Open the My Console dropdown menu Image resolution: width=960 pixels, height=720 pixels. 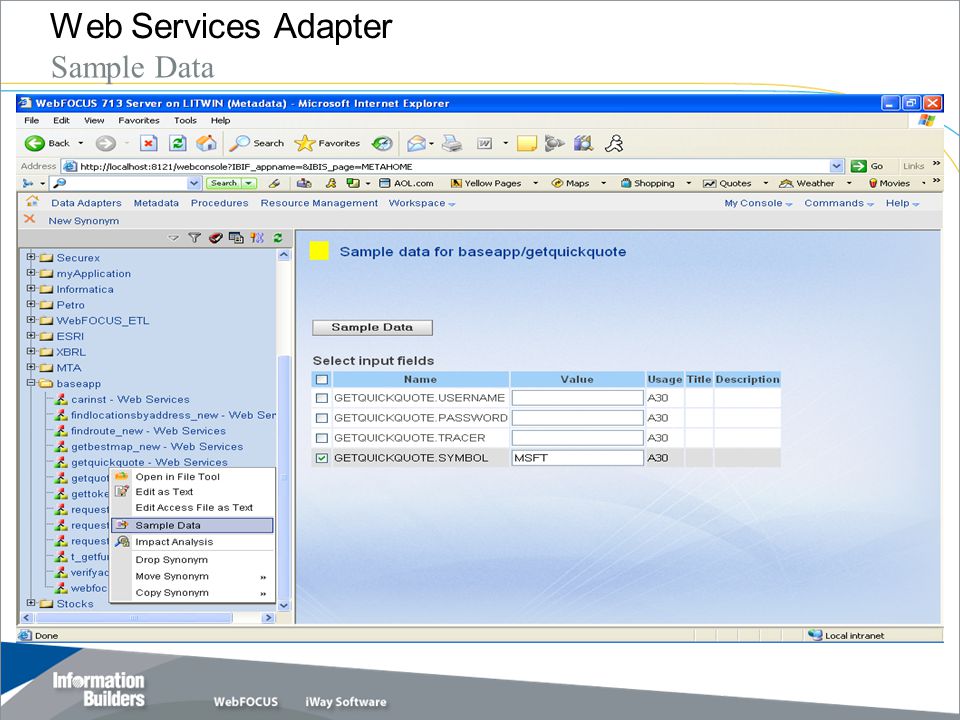click(758, 203)
